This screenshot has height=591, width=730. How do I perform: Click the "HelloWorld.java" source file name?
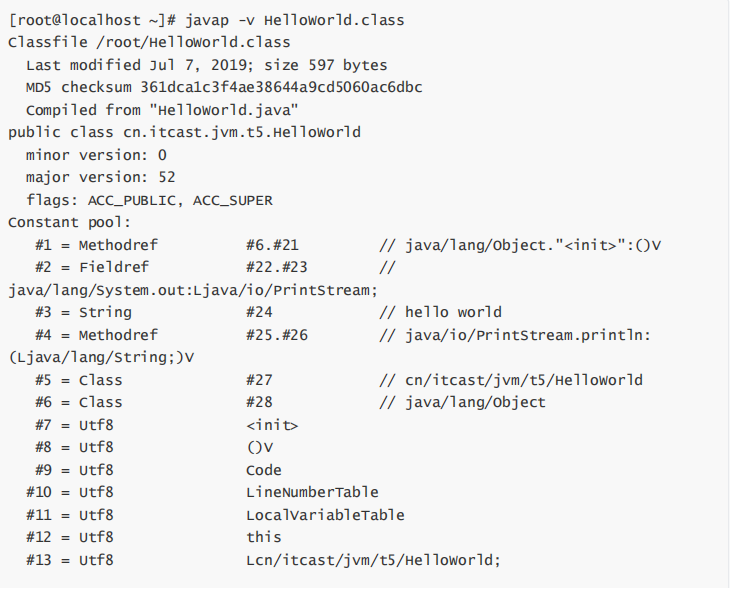223,110
